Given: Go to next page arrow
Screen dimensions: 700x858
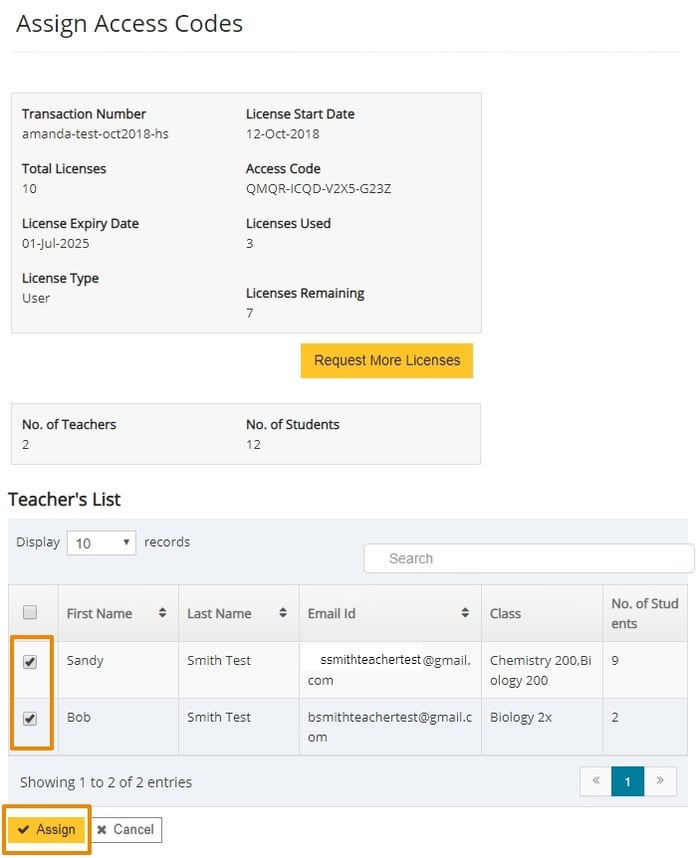Looking at the screenshot, I should pos(660,782).
